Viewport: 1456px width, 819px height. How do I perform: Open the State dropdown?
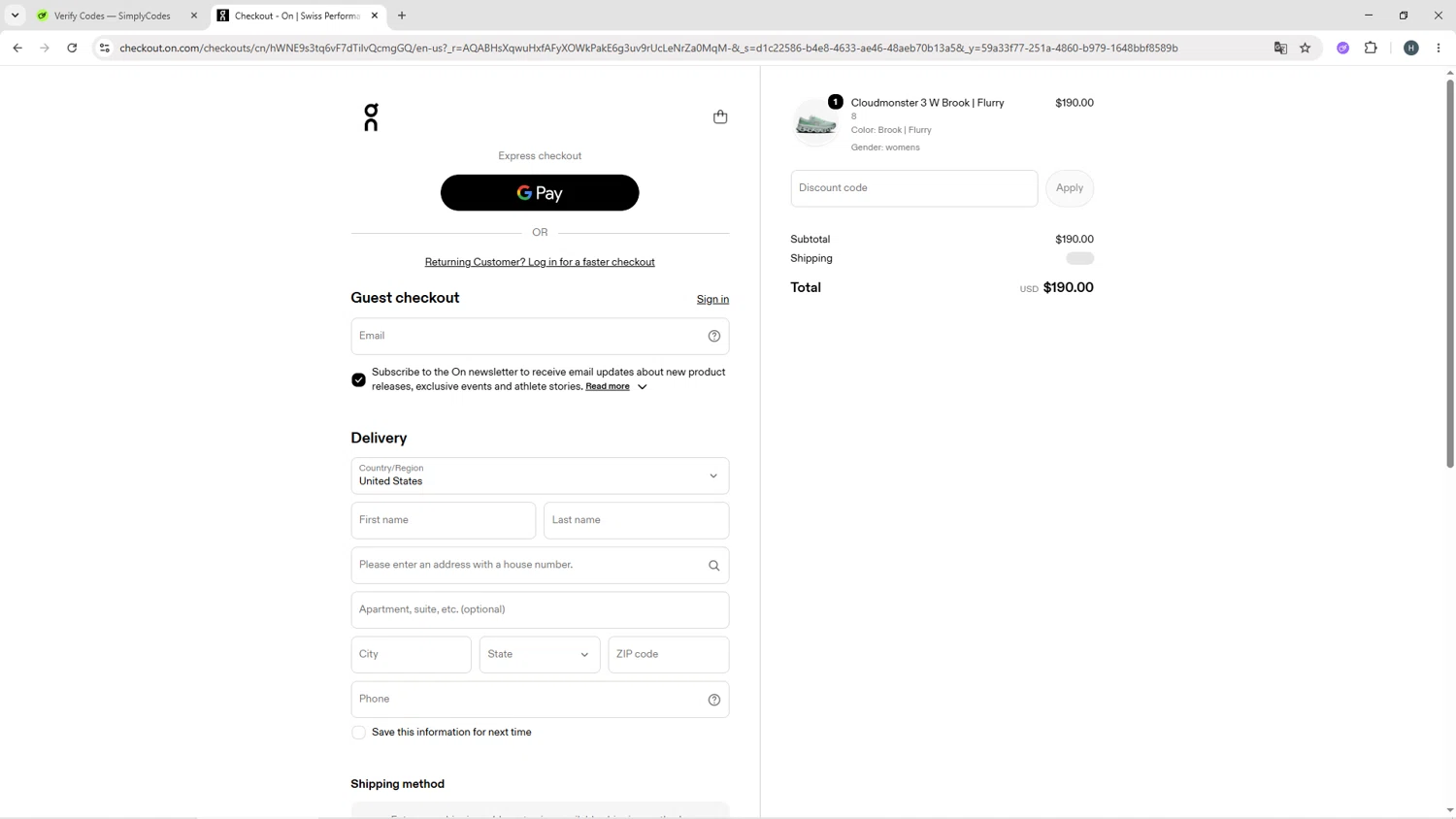540,655
